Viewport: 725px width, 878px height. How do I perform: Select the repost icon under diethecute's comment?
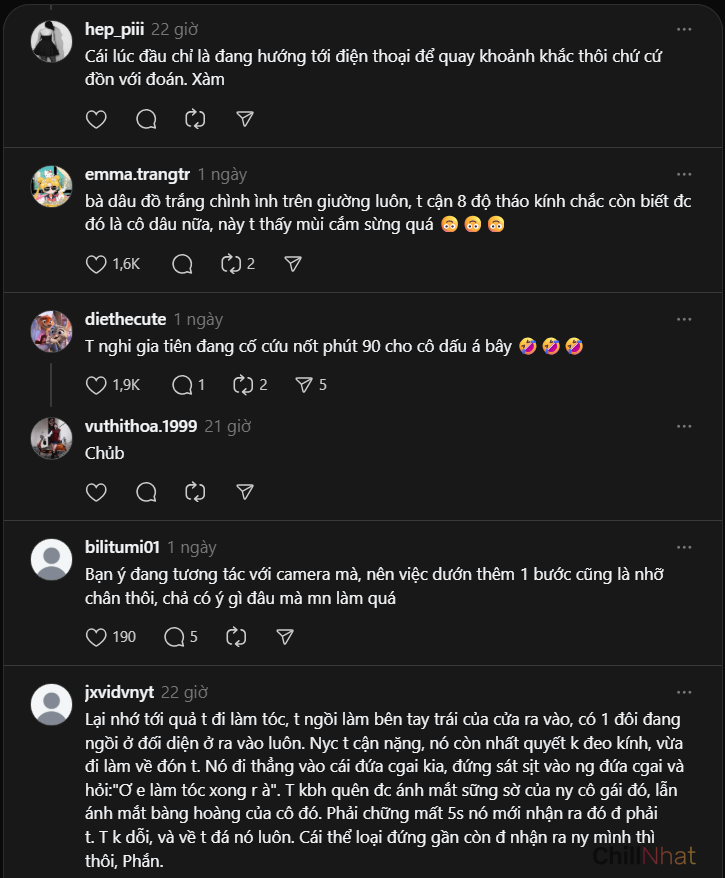point(242,385)
